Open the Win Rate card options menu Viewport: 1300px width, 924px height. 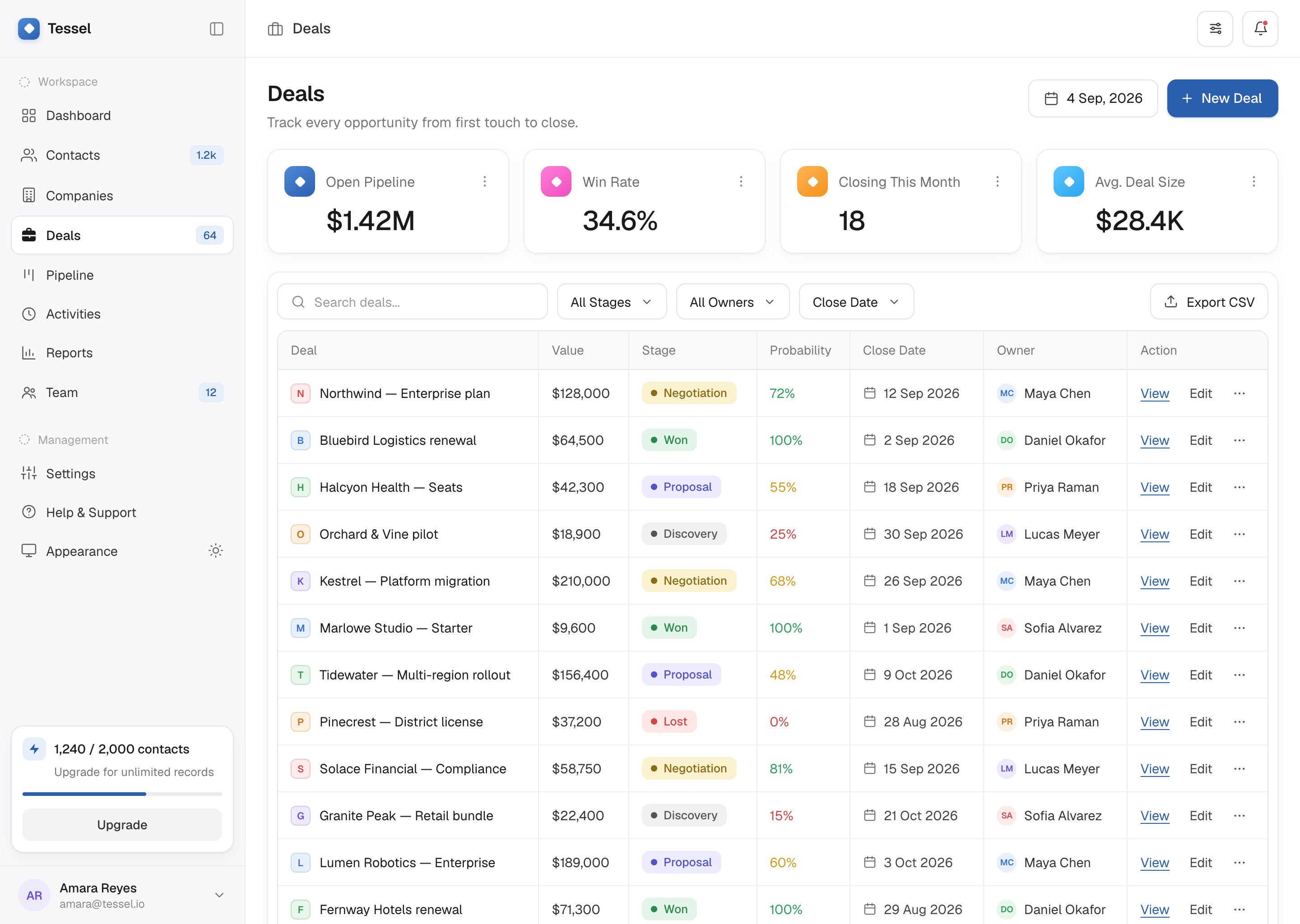point(740,181)
